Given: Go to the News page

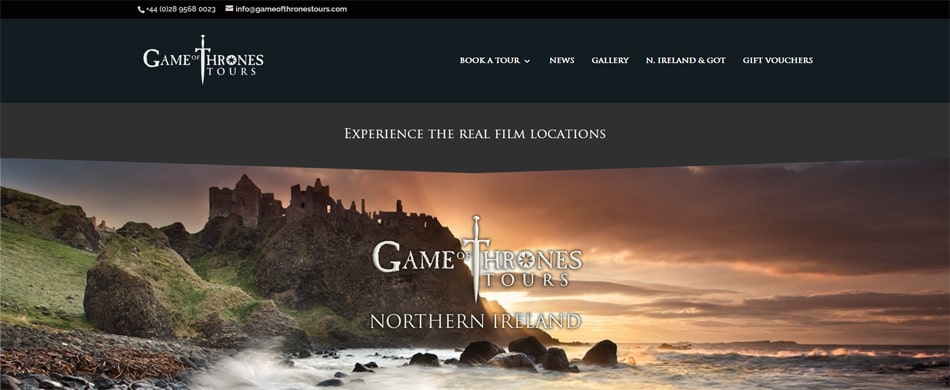Looking at the screenshot, I should pos(562,61).
